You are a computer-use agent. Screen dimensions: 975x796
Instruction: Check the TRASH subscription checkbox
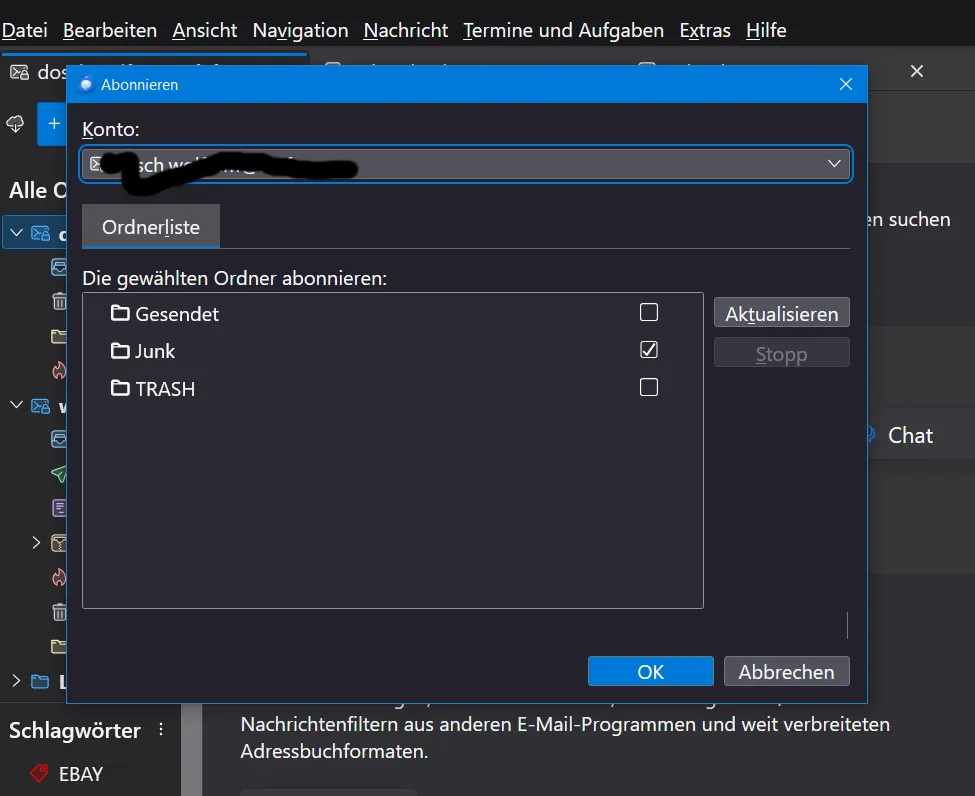pos(649,387)
